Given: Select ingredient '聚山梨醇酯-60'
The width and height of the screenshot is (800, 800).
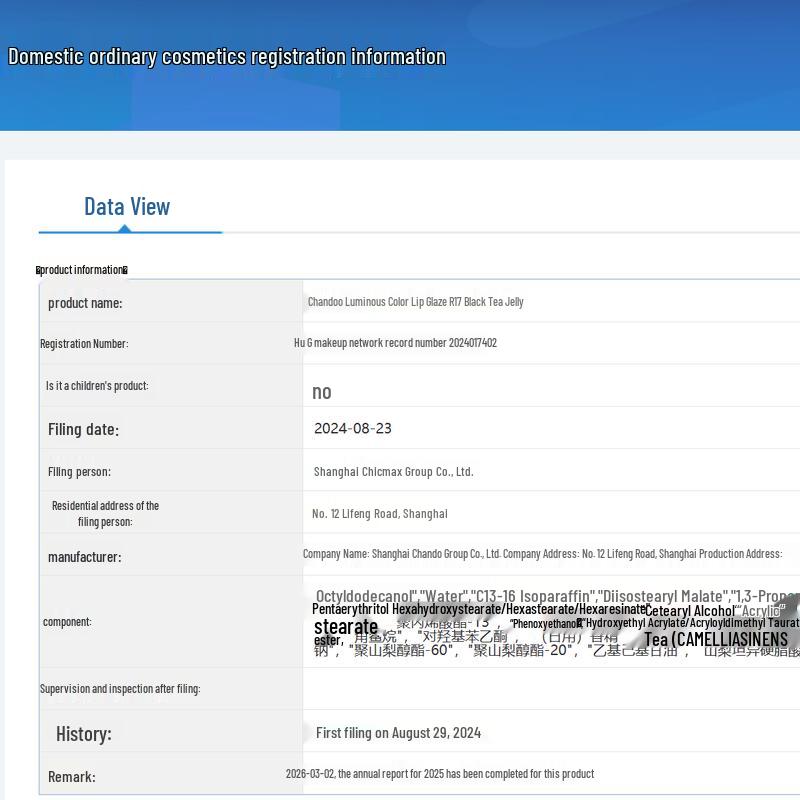Looking at the screenshot, I should pyautogui.click(x=401, y=651).
